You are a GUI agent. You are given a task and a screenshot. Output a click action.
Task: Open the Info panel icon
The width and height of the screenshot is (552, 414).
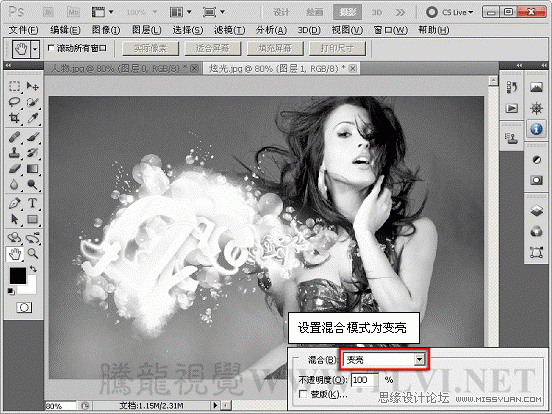536,129
